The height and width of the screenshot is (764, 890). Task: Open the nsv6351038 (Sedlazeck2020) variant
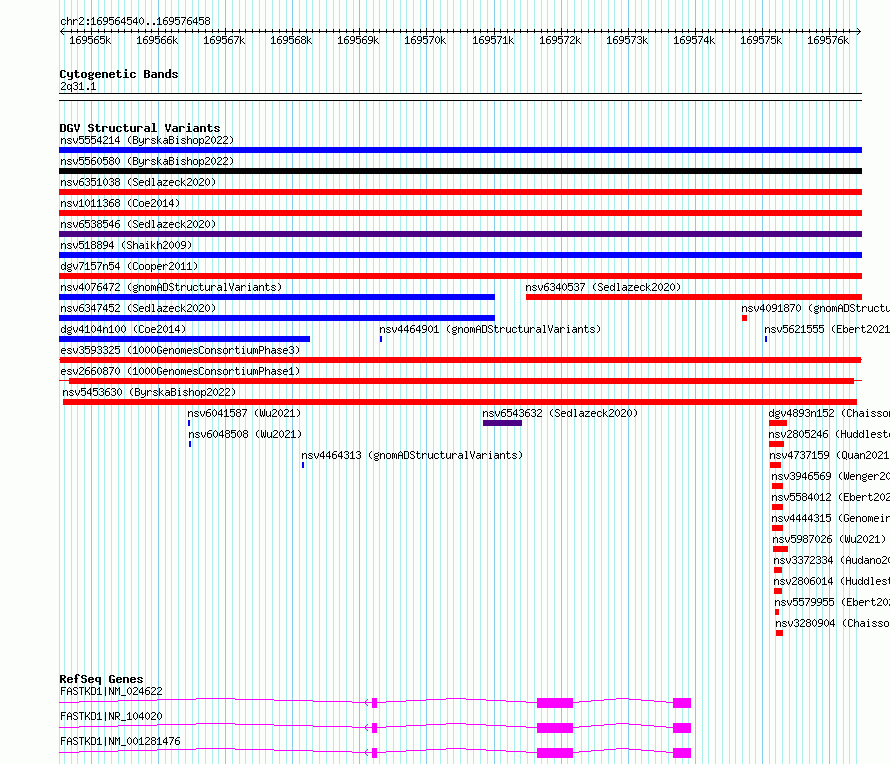point(138,182)
